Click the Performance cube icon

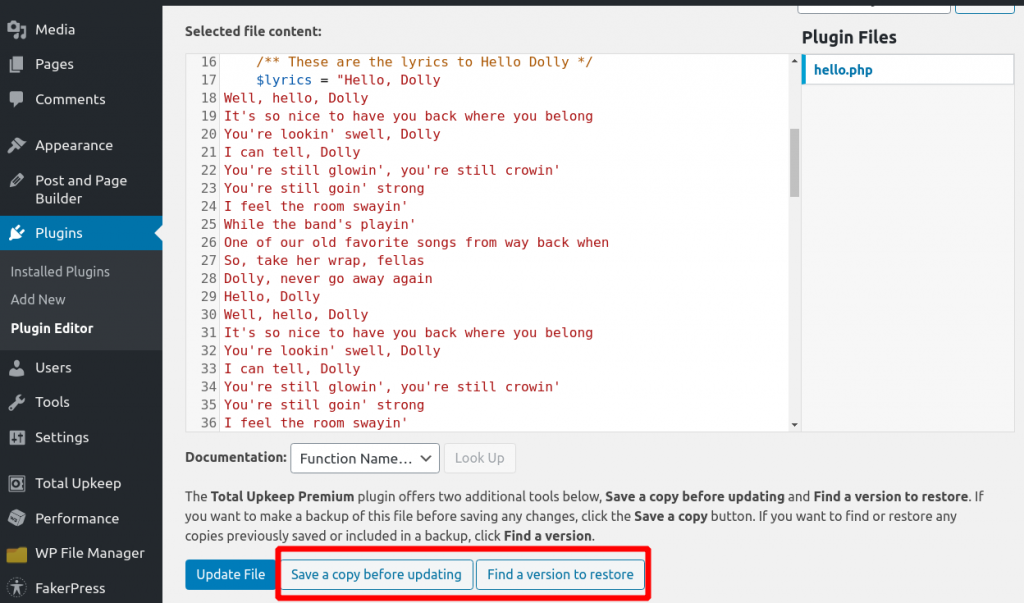pos(17,518)
